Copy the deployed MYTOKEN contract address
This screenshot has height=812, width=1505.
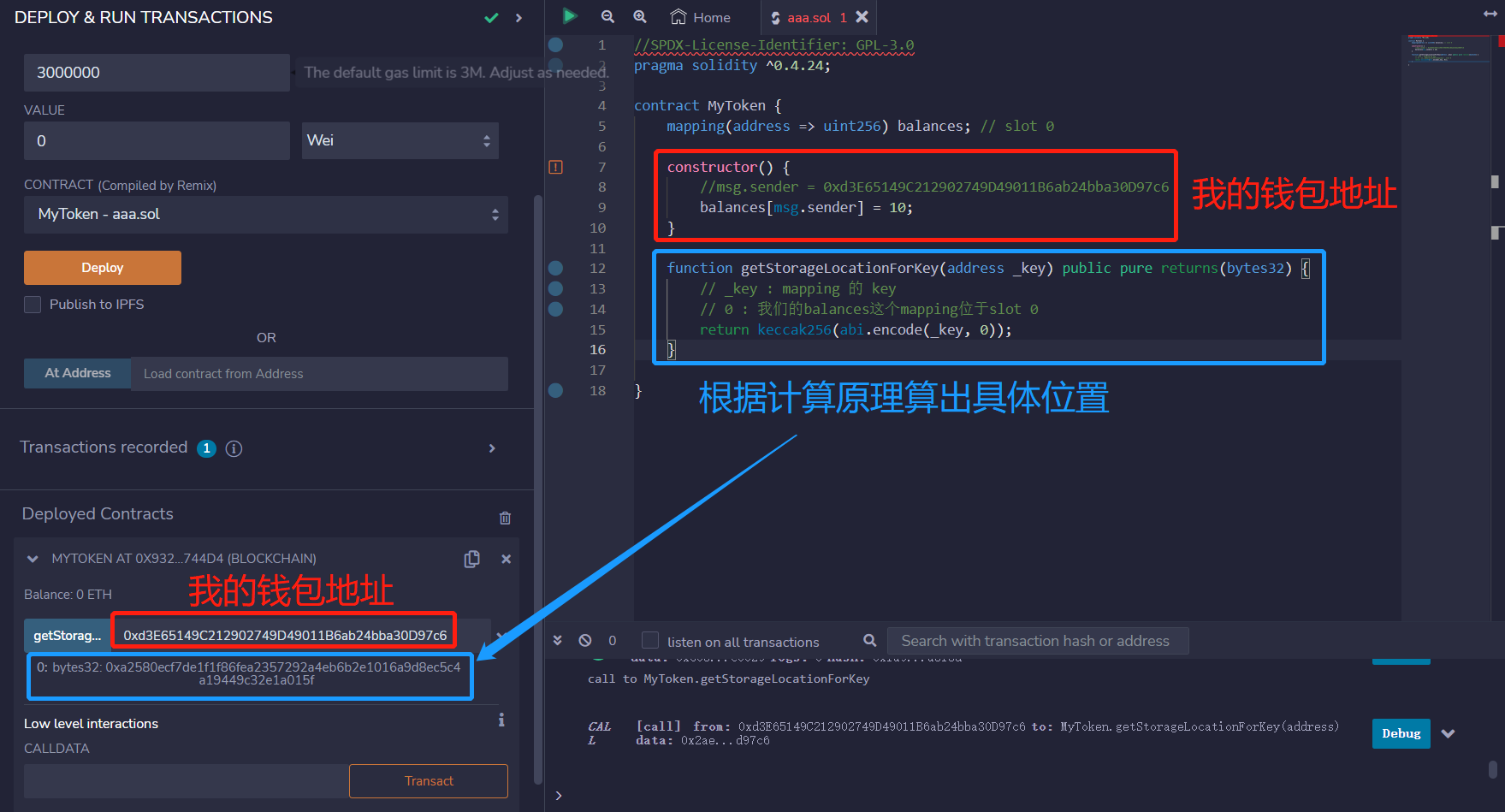[471, 559]
